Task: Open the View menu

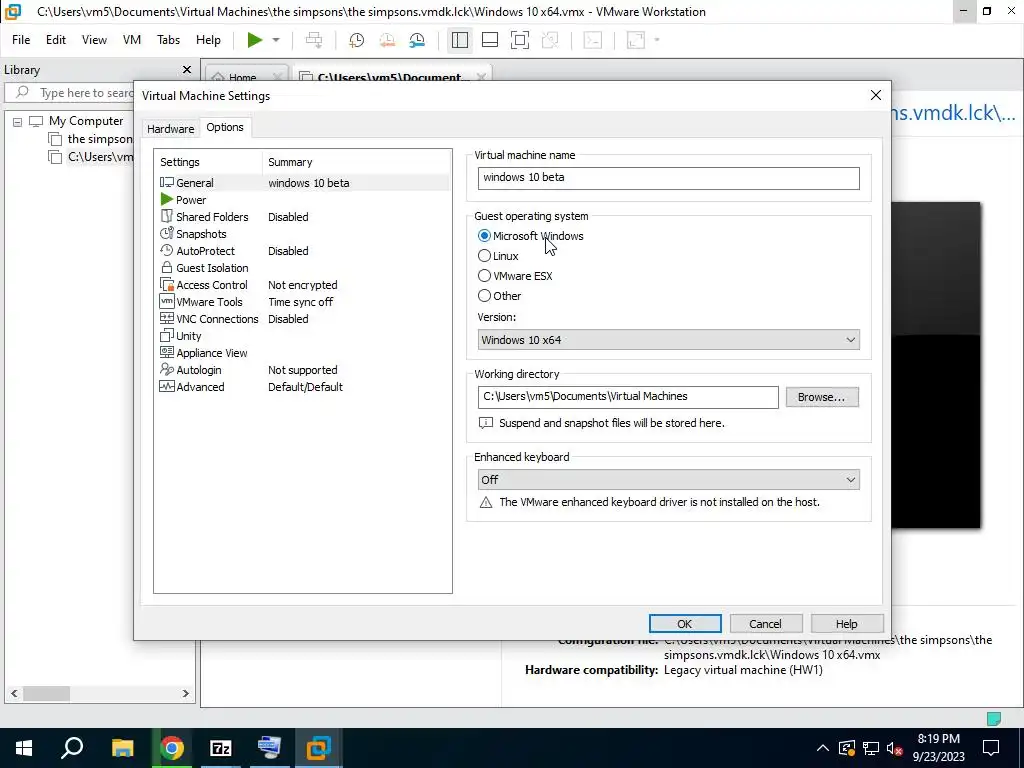Action: [94, 40]
